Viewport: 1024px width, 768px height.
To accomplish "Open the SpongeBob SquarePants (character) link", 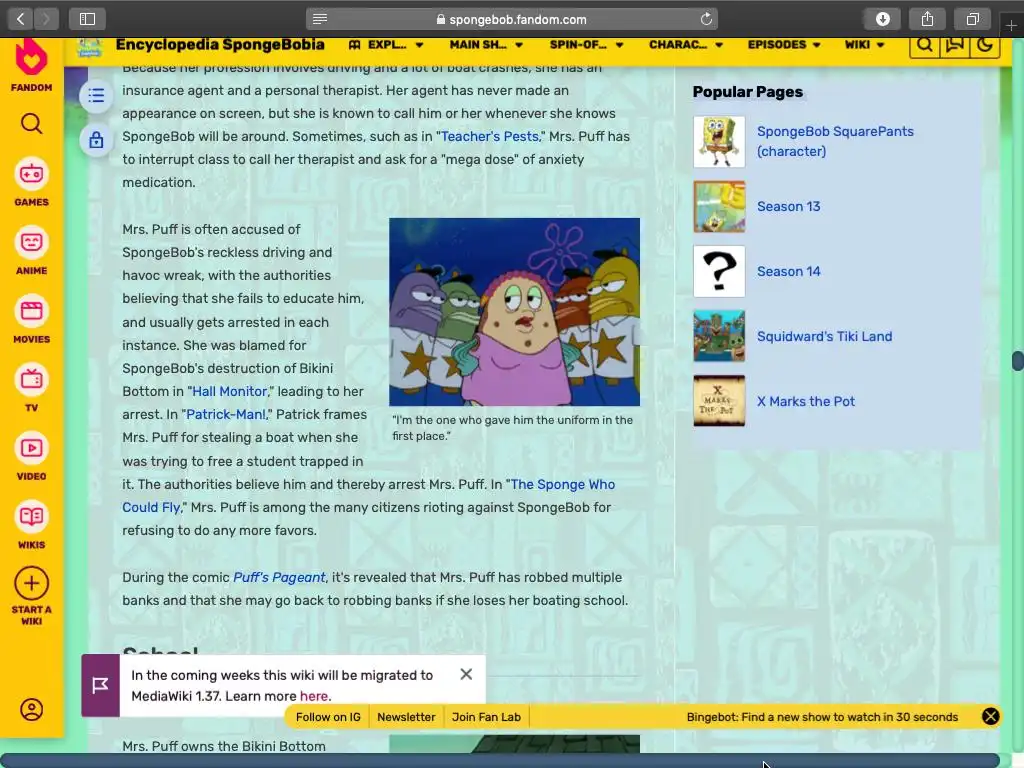I will coord(835,141).
